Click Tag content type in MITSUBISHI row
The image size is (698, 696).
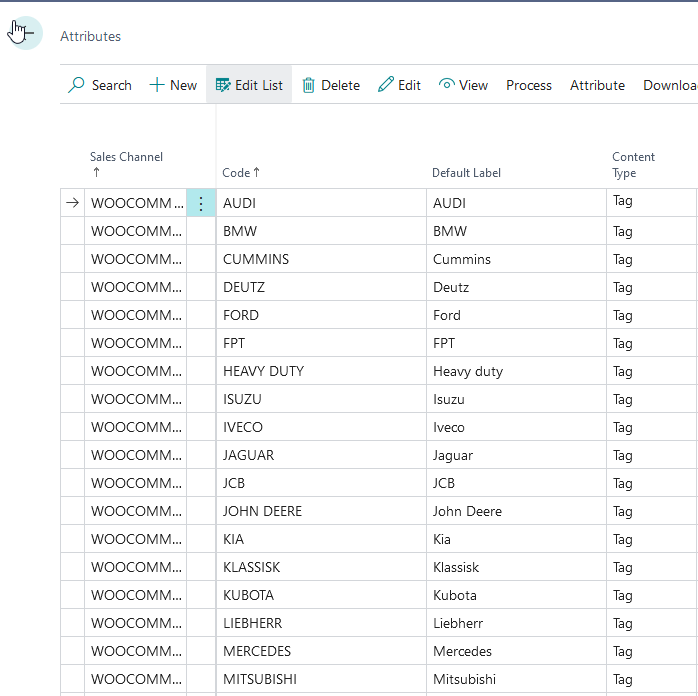coord(651,680)
